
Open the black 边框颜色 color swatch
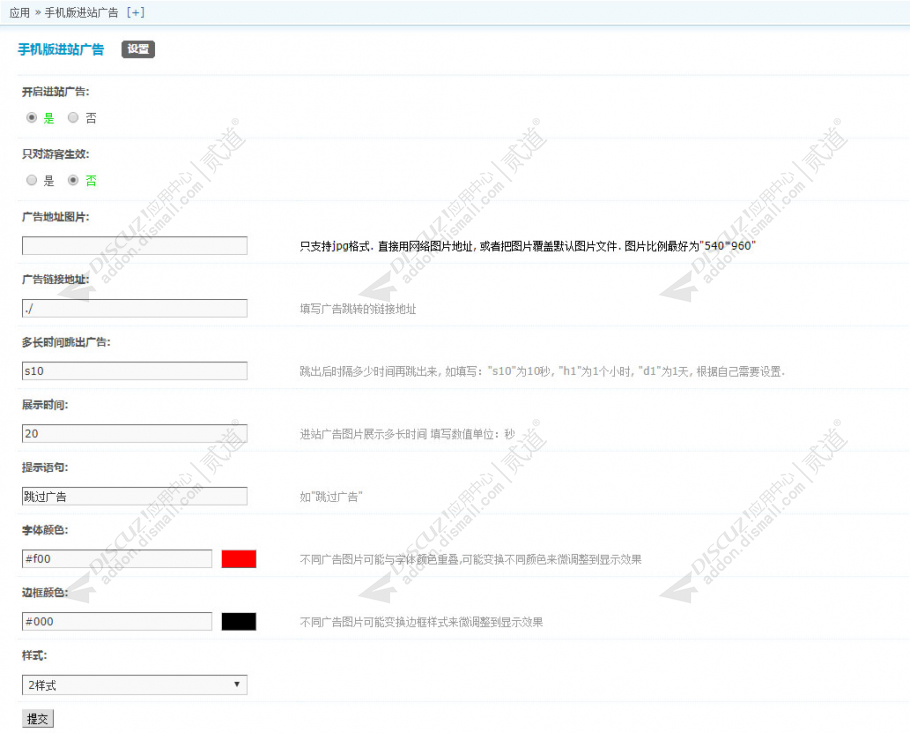239,622
